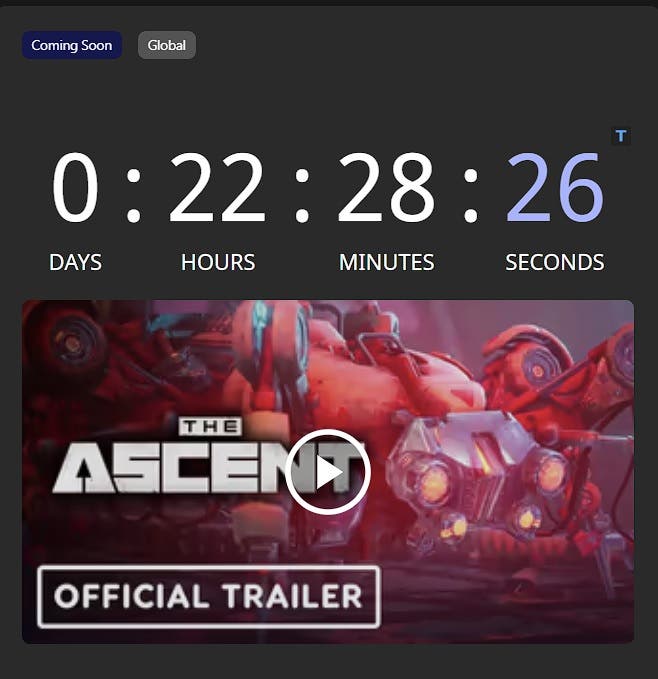The width and height of the screenshot is (658, 679).
Task: Click the DAYS label
Action: [x=75, y=262]
